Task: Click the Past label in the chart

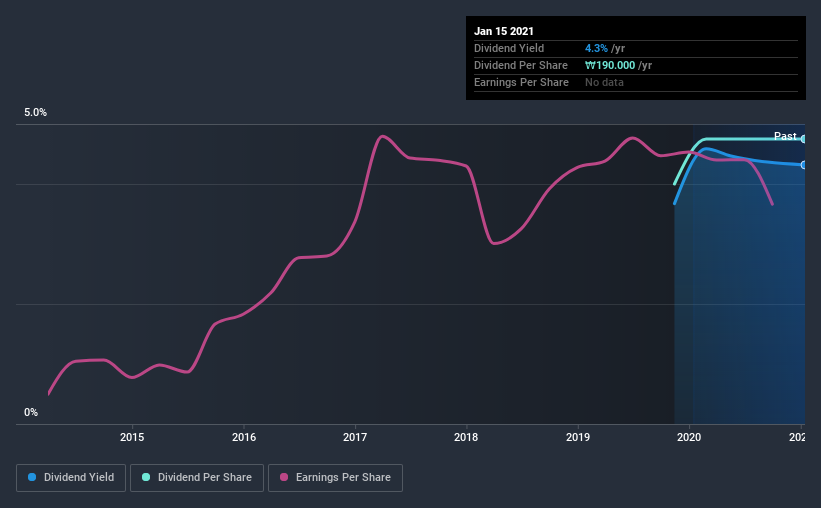Action: 785,136
